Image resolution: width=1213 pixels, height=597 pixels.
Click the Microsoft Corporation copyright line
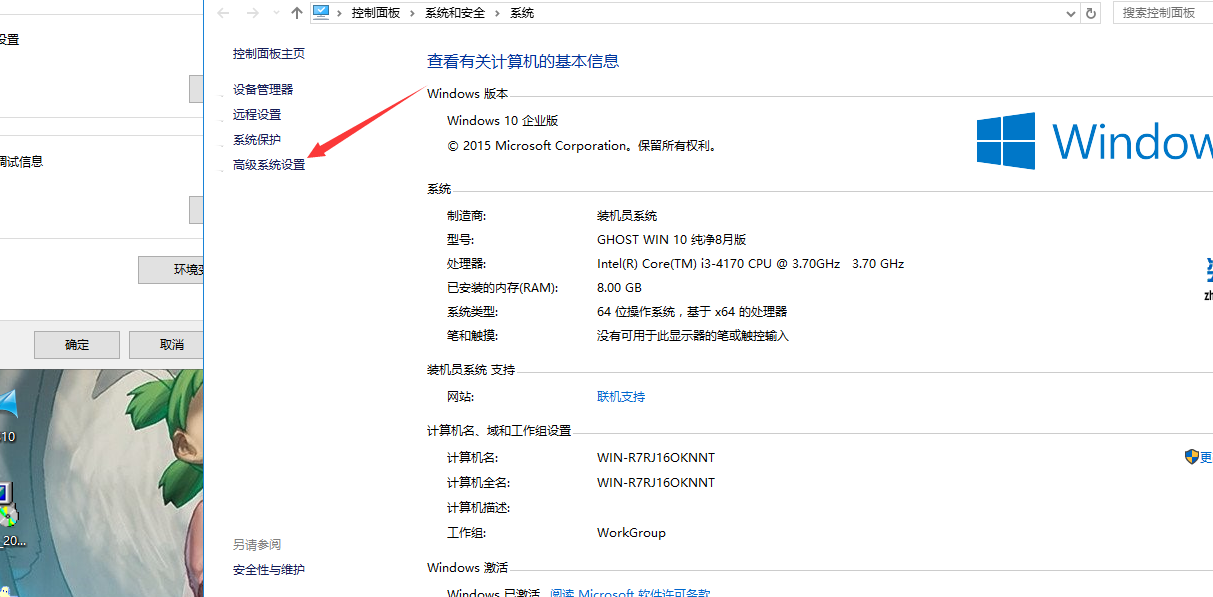click(x=582, y=146)
